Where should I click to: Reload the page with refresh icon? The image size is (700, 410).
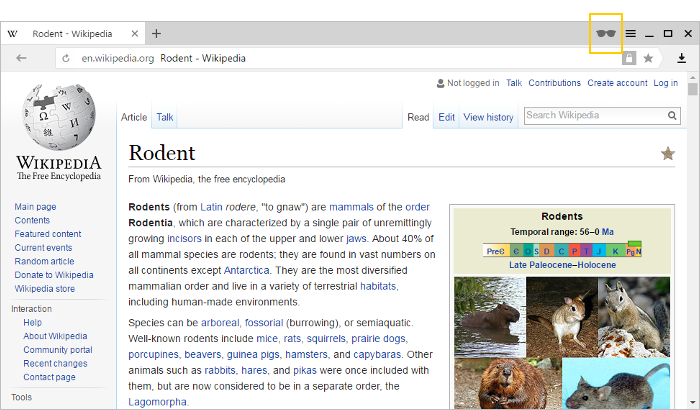(66, 59)
